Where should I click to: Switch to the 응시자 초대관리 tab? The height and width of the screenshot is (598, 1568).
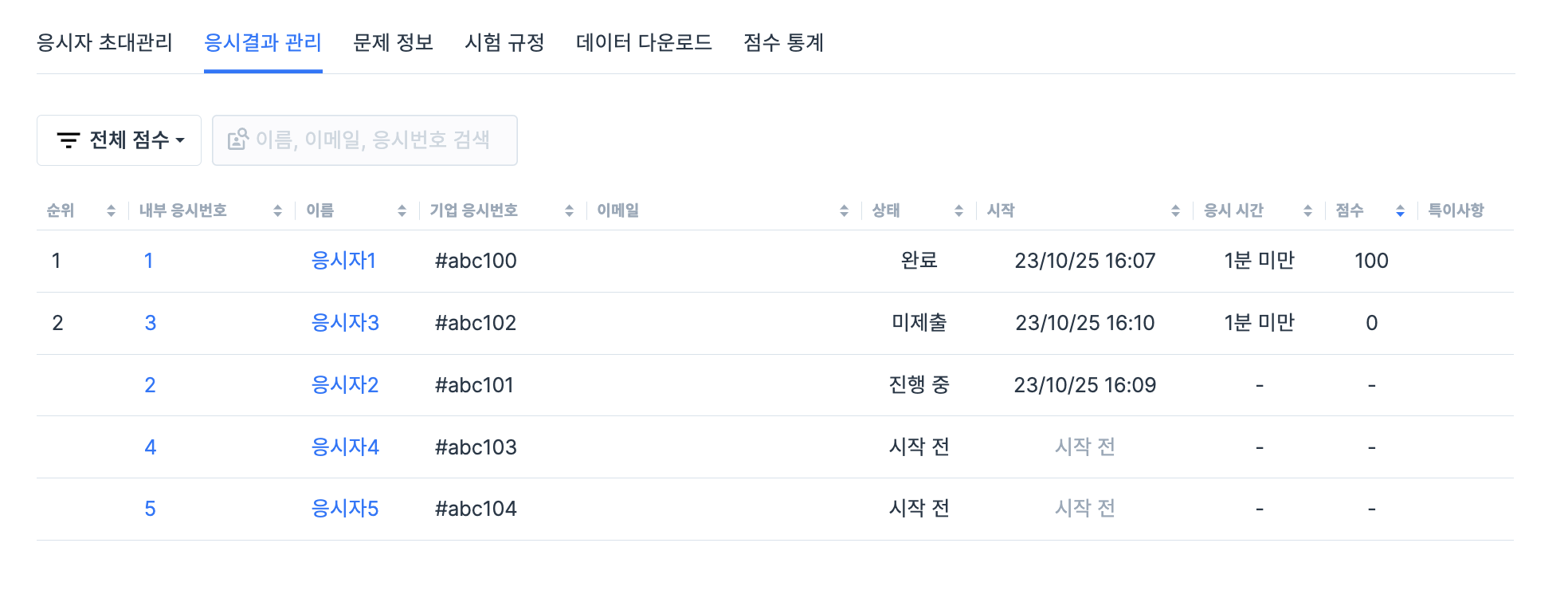pyautogui.click(x=104, y=42)
